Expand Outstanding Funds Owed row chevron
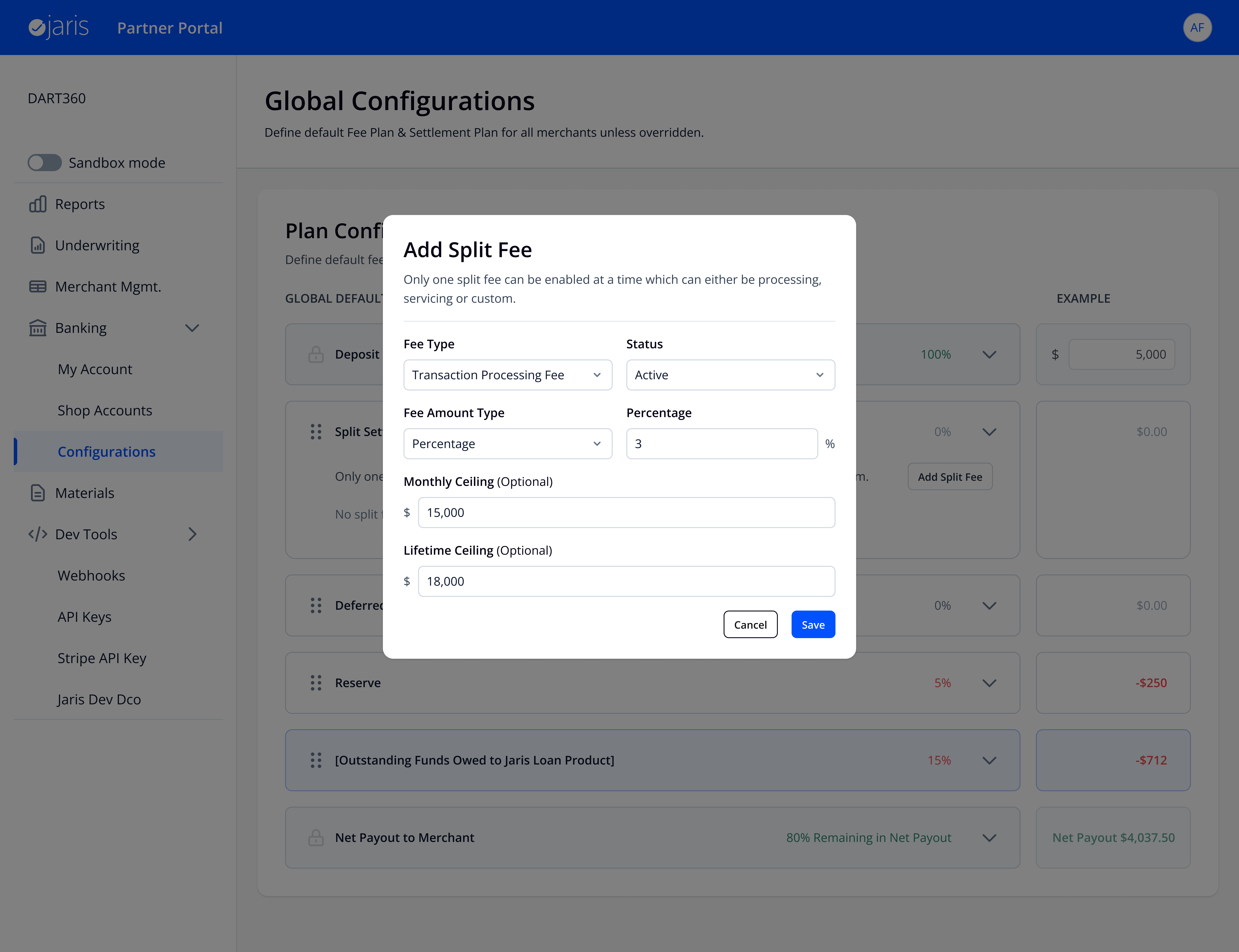The image size is (1239, 952). coord(989,760)
